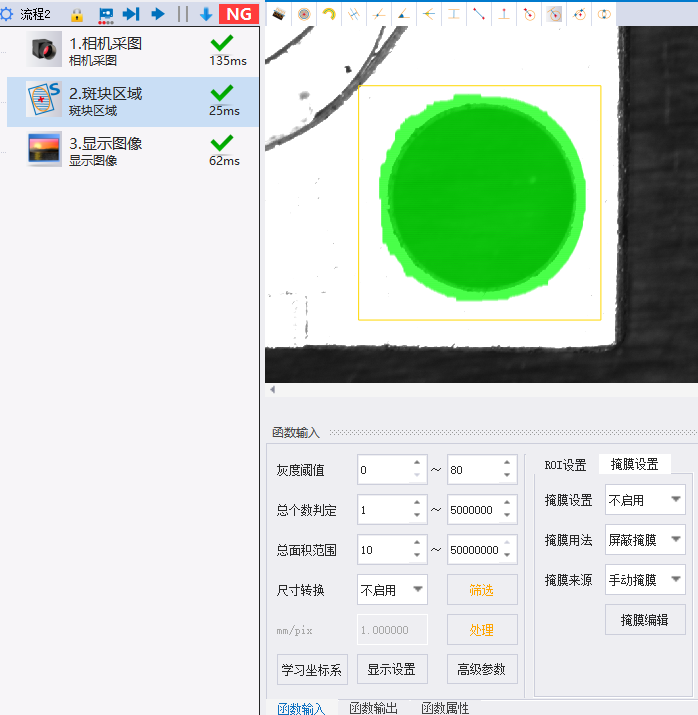Run flow to the end (skip-forward arrow)
This screenshot has width=698, height=715.
click(131, 14)
